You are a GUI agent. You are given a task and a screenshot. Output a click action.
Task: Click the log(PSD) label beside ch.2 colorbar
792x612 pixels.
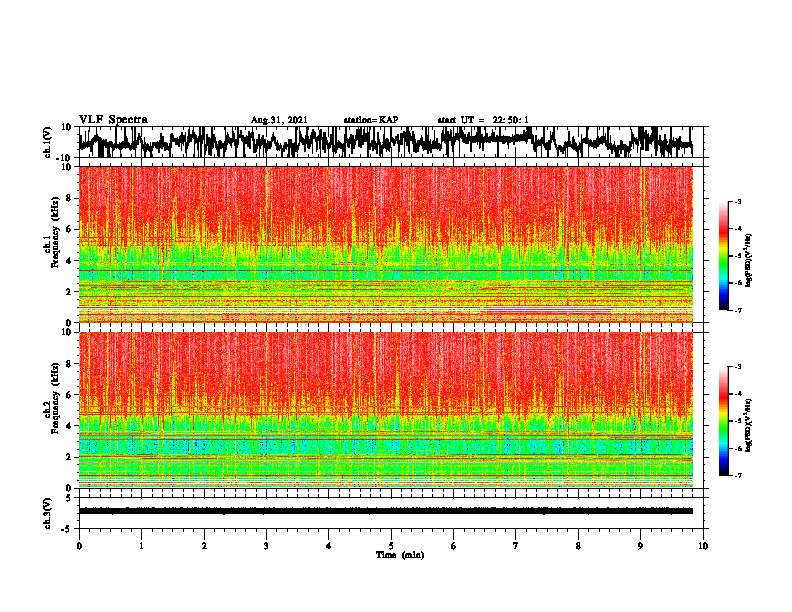click(x=749, y=425)
